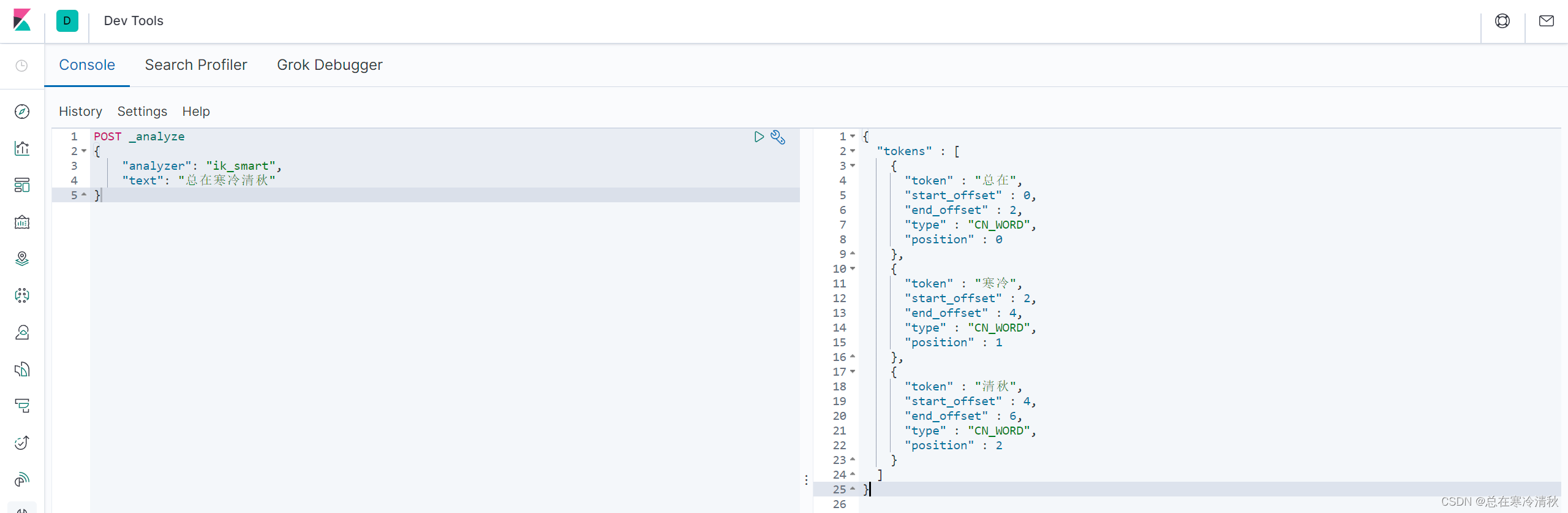Click "end_offset" : 6 line
1568x513 pixels.
(963, 416)
